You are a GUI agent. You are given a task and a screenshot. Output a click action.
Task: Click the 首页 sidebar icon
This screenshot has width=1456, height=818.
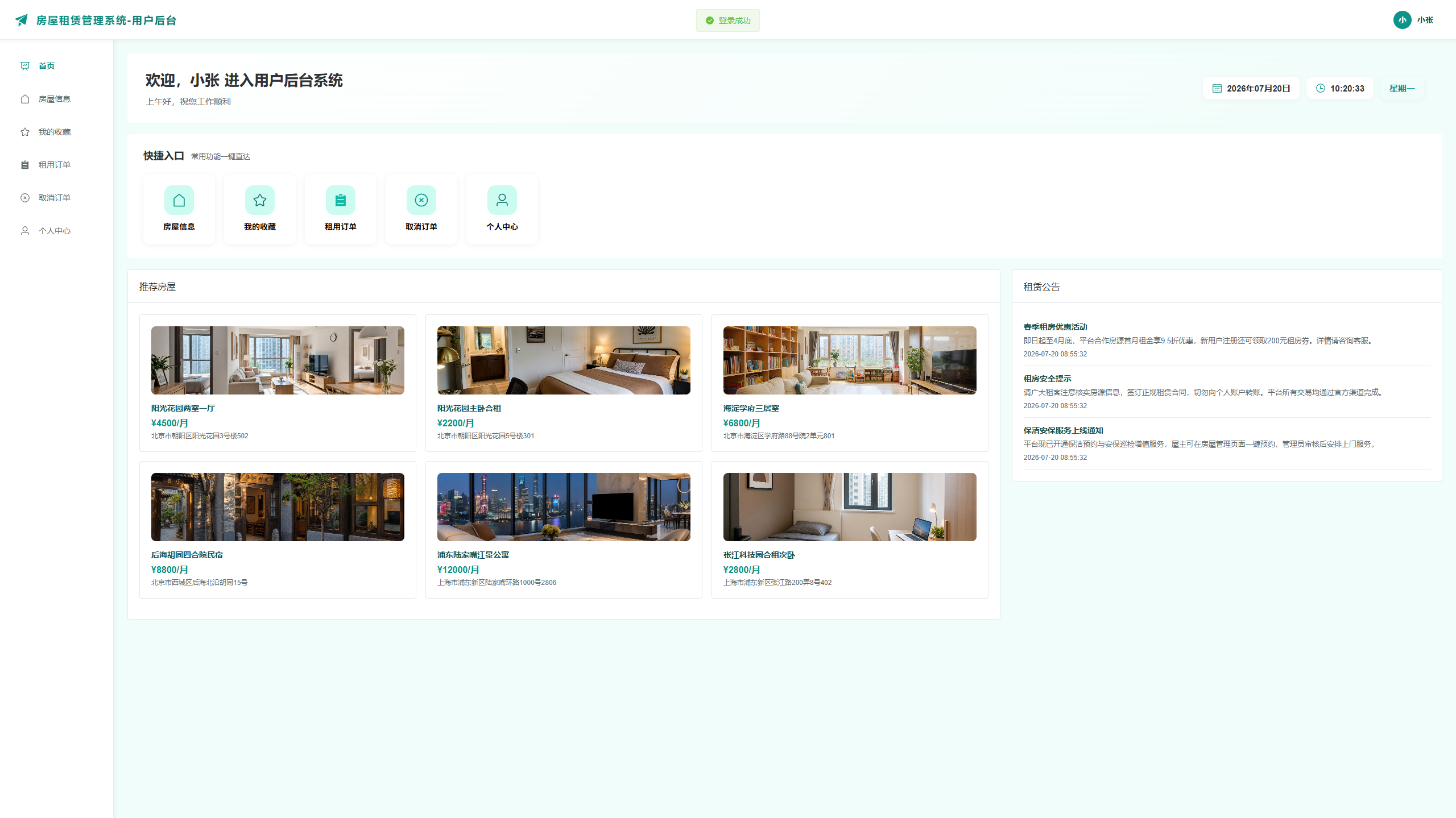(25, 66)
